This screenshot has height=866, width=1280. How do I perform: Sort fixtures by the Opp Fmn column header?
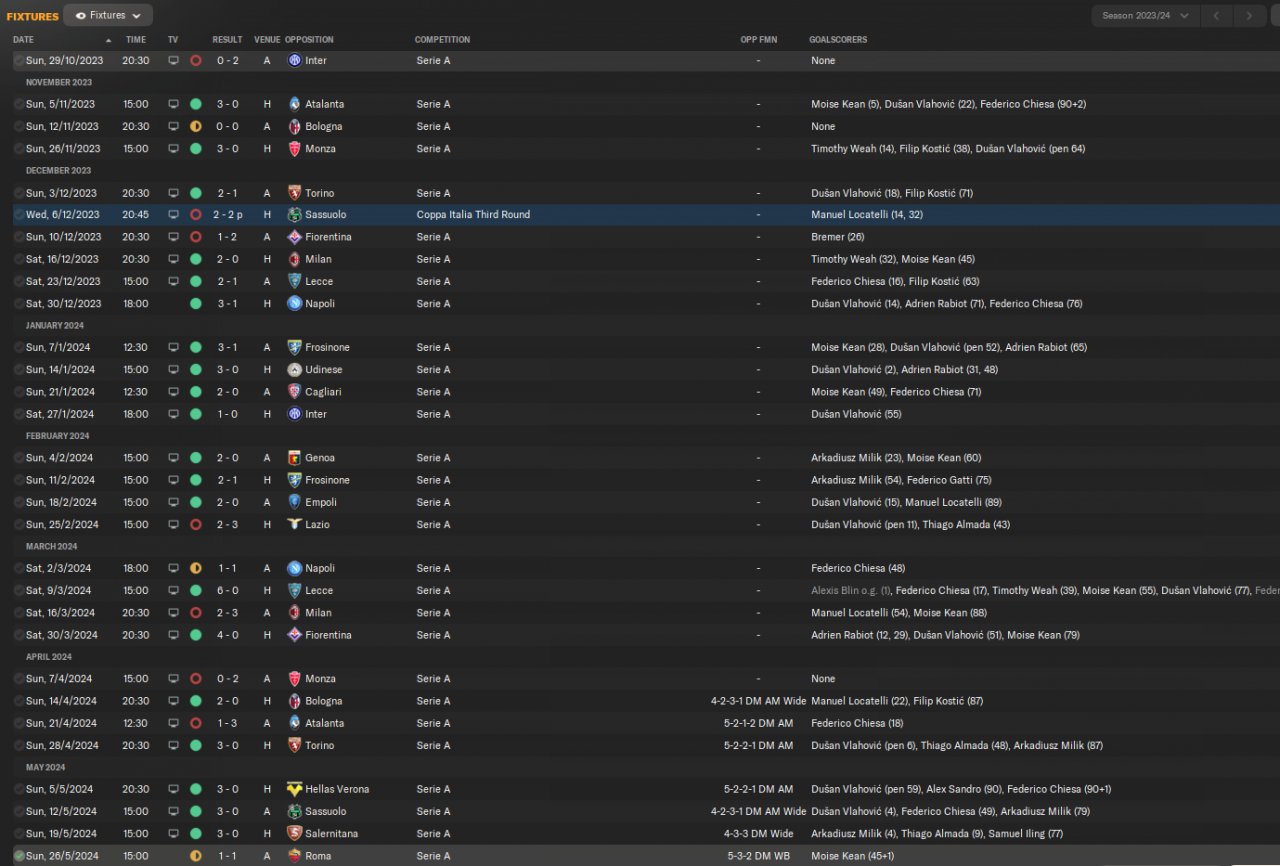pos(758,40)
